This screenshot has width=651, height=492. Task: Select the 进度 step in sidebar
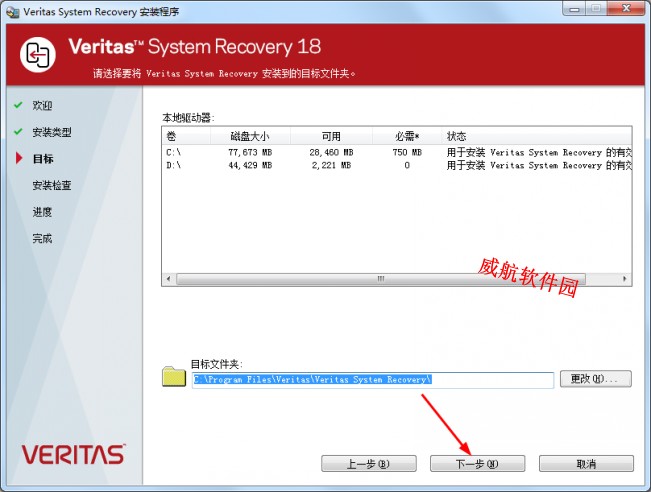coord(42,212)
